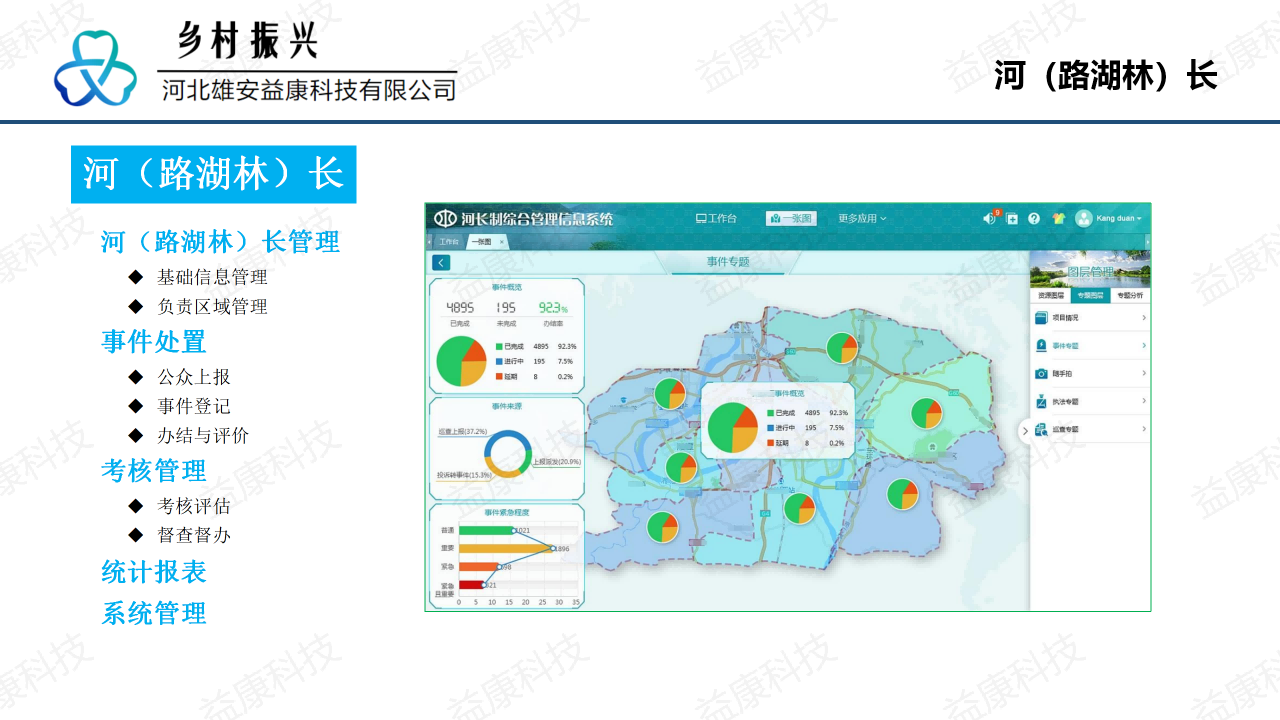Click the 事件专题 map title tab

[728, 262]
